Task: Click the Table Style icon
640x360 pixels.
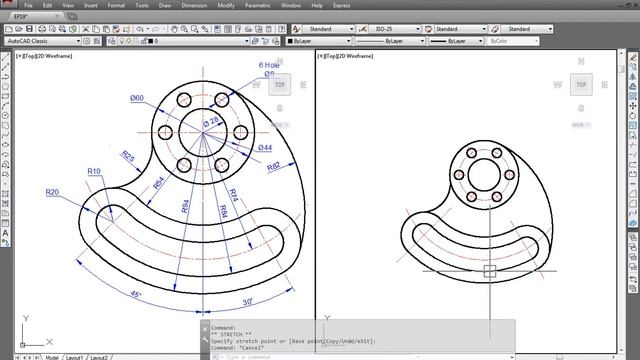Action: (428, 29)
